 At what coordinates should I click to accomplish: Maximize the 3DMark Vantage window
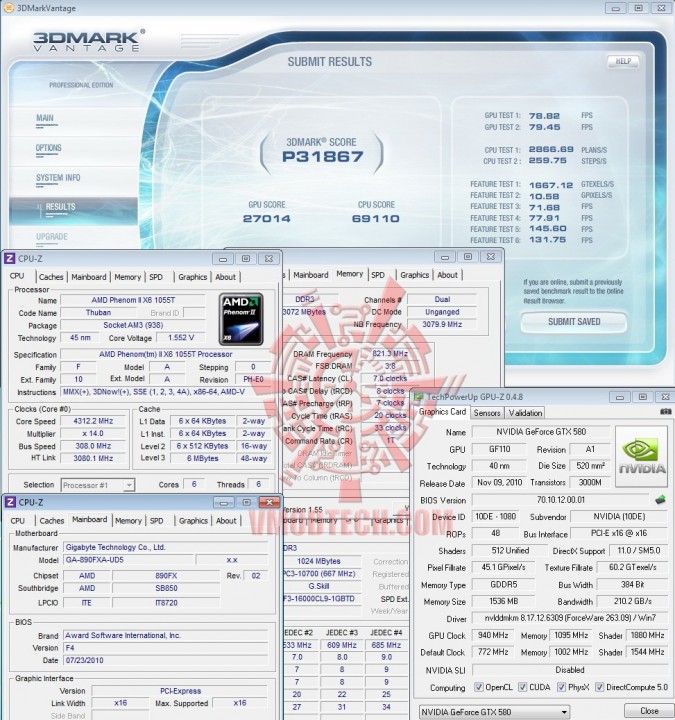point(638,8)
